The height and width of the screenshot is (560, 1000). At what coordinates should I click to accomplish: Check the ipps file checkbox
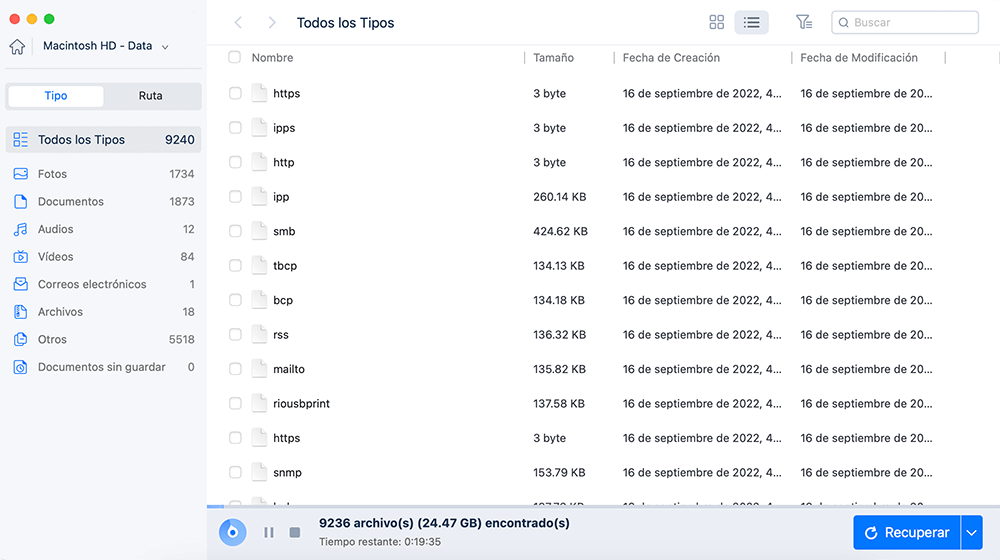(x=235, y=128)
